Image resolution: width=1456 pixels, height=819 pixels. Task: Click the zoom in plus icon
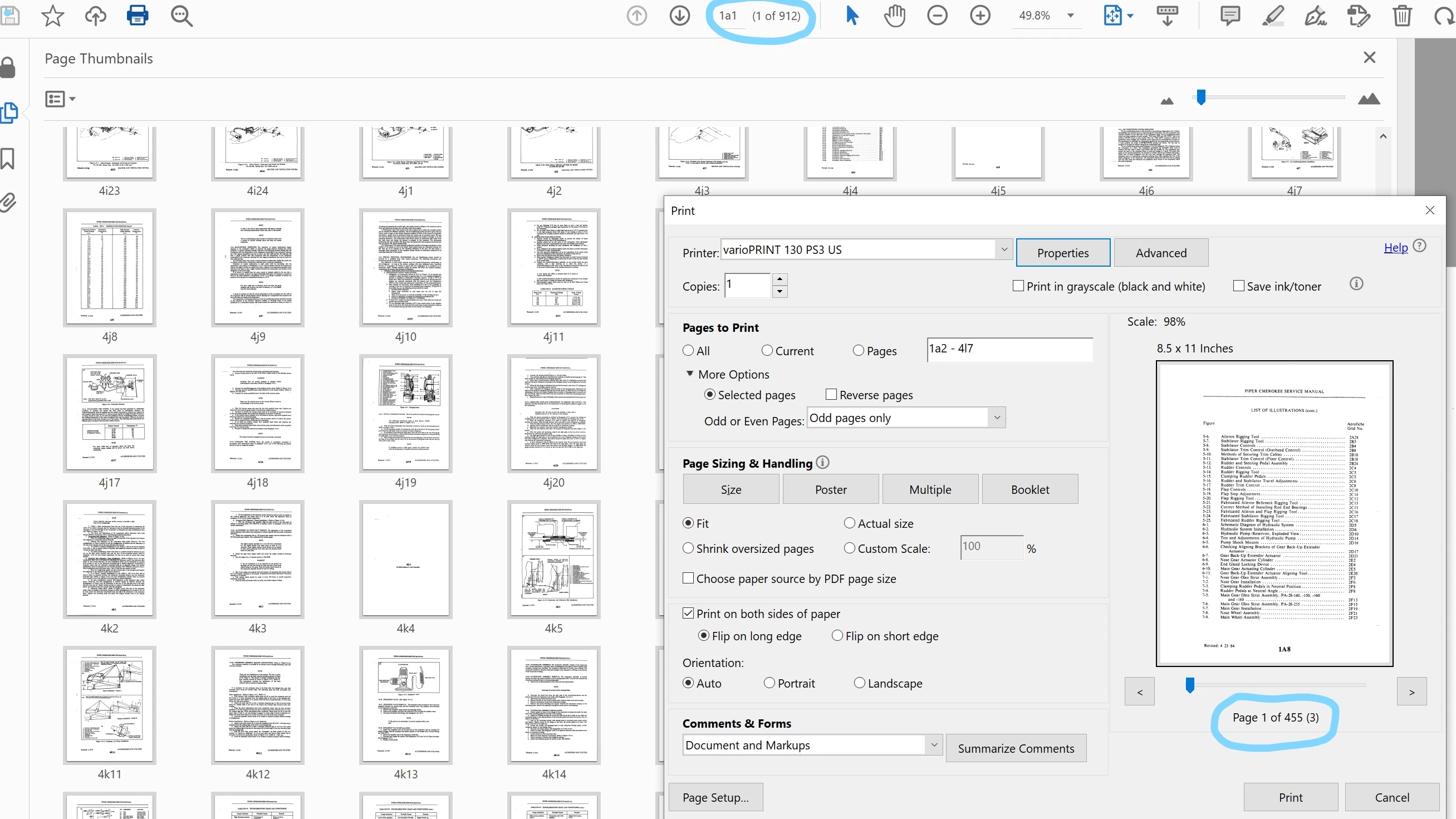pos(980,15)
